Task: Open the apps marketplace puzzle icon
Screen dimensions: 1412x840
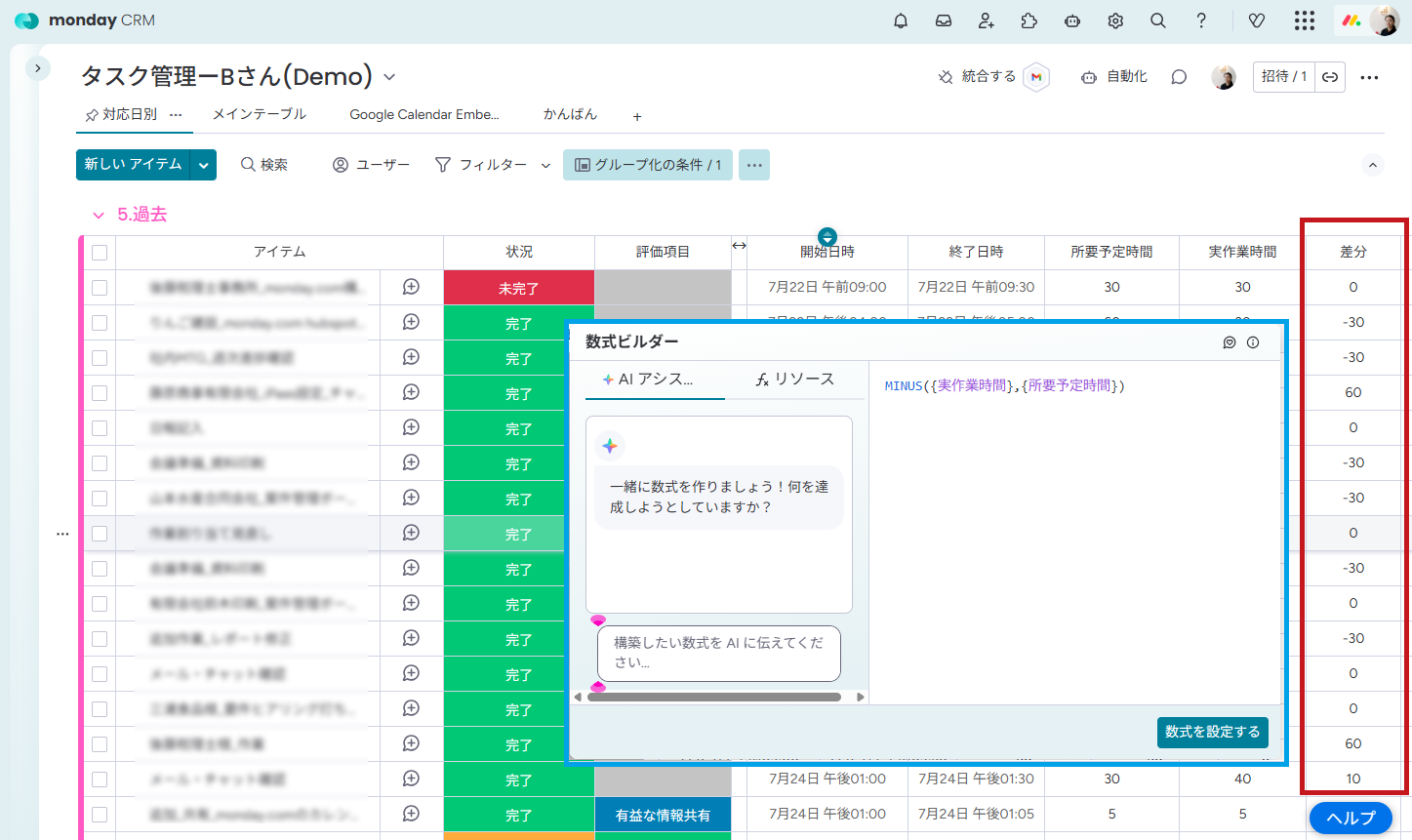Action: coord(1029,20)
